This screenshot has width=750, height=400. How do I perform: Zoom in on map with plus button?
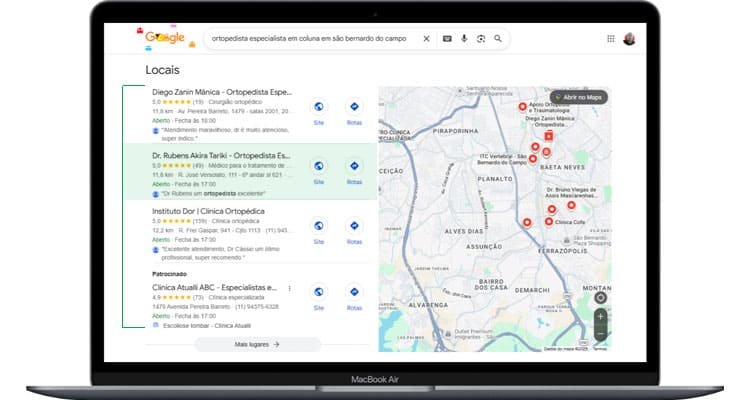(600, 316)
